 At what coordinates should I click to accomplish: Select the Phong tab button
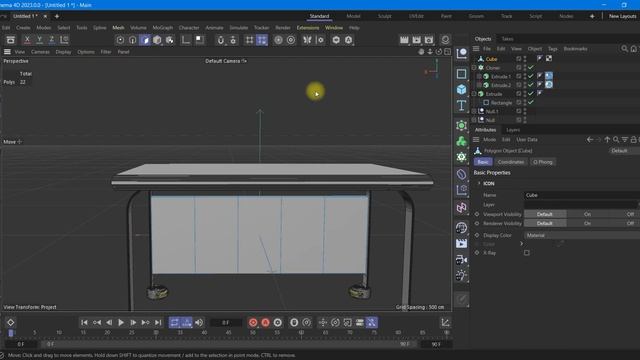[x=542, y=162]
